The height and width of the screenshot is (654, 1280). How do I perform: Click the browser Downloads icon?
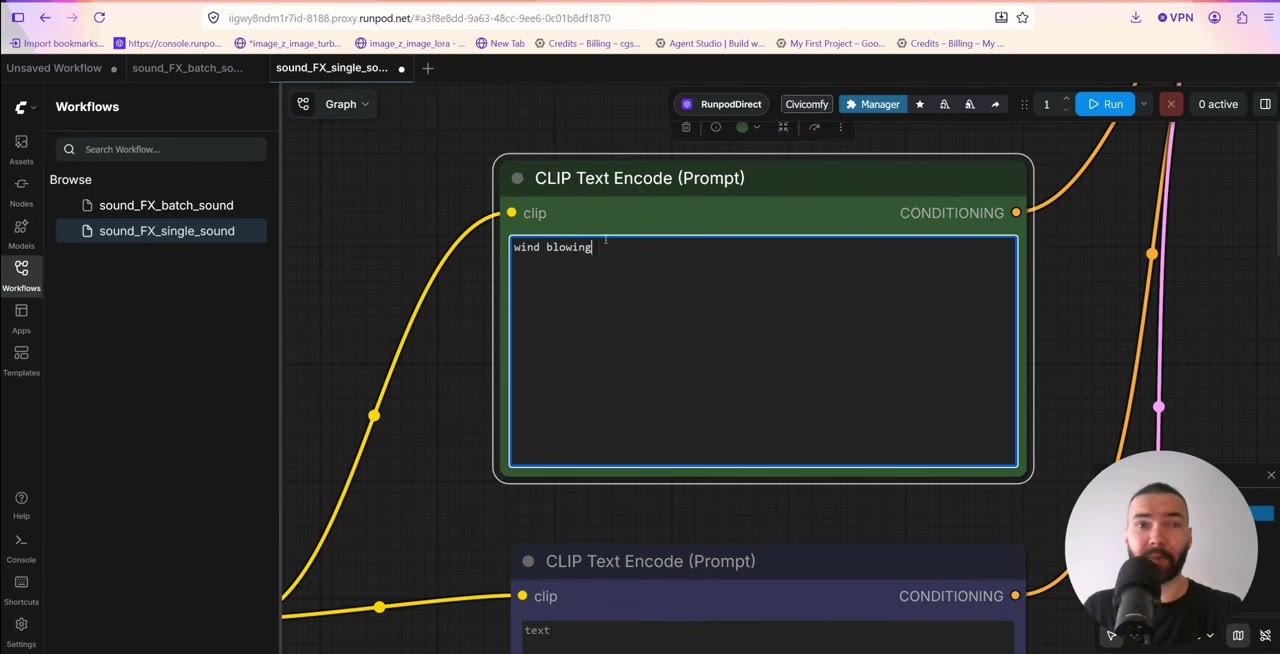pos(1136,17)
